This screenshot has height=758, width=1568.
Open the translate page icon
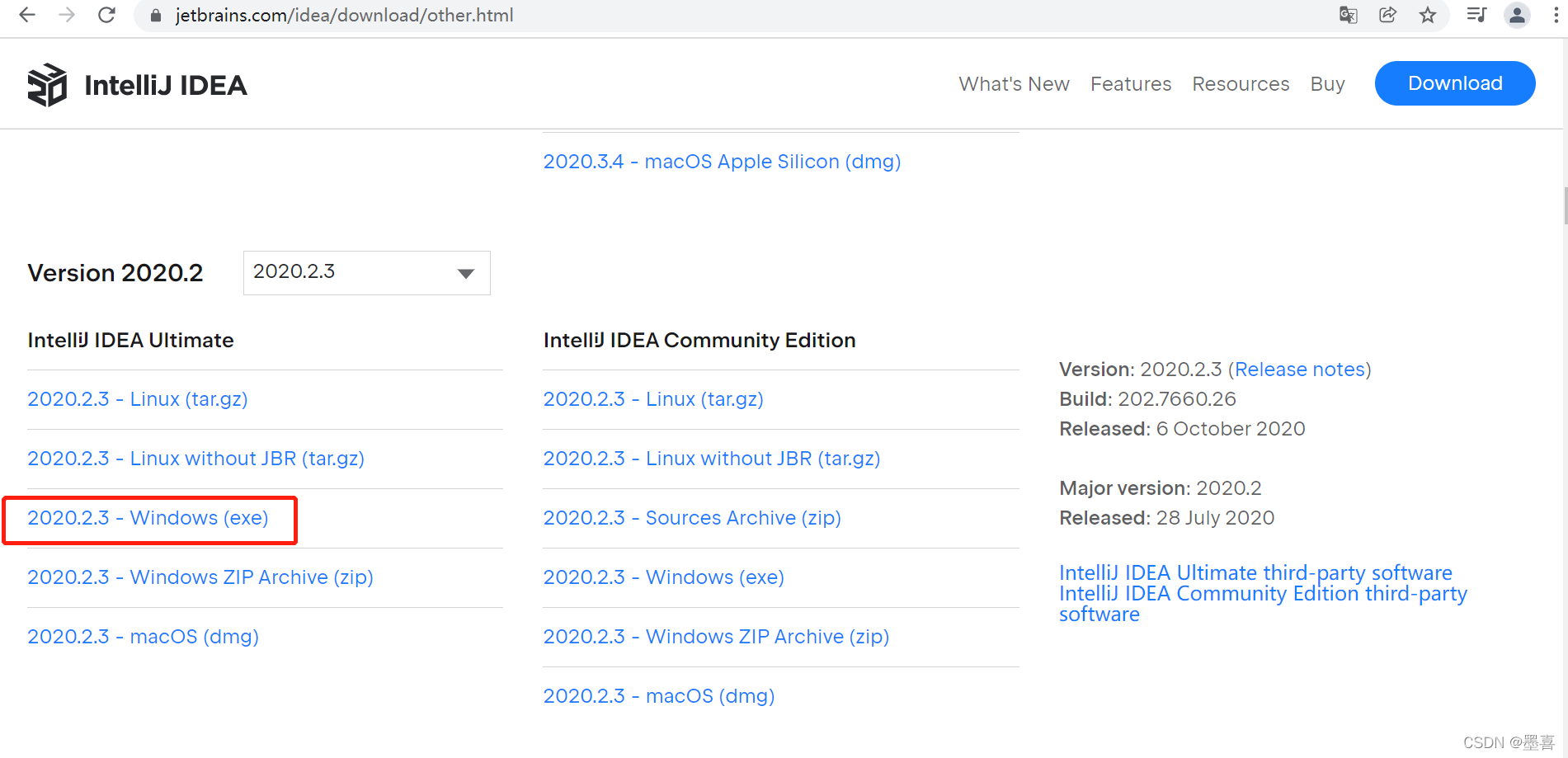click(1349, 15)
